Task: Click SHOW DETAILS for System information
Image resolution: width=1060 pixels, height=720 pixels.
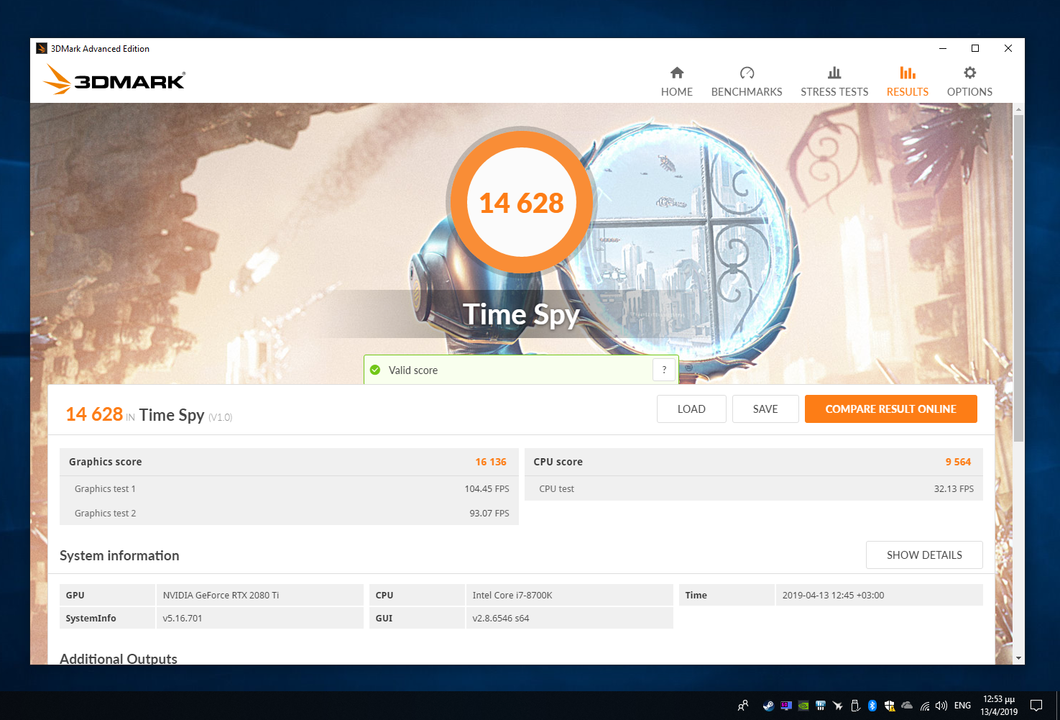Action: pyautogui.click(x=924, y=555)
